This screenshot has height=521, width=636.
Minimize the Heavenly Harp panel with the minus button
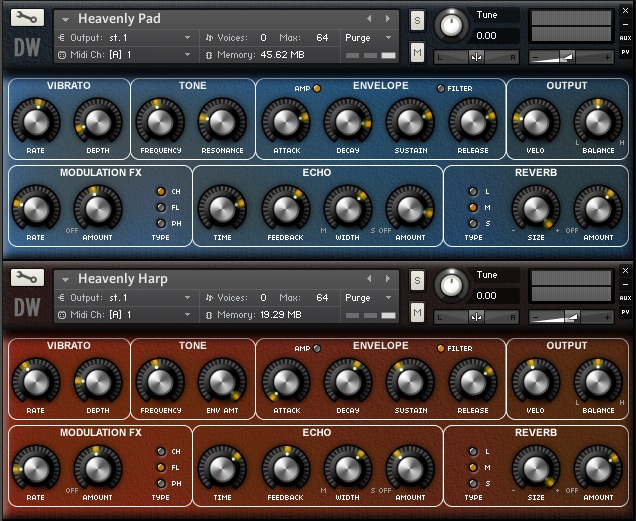(x=625, y=286)
